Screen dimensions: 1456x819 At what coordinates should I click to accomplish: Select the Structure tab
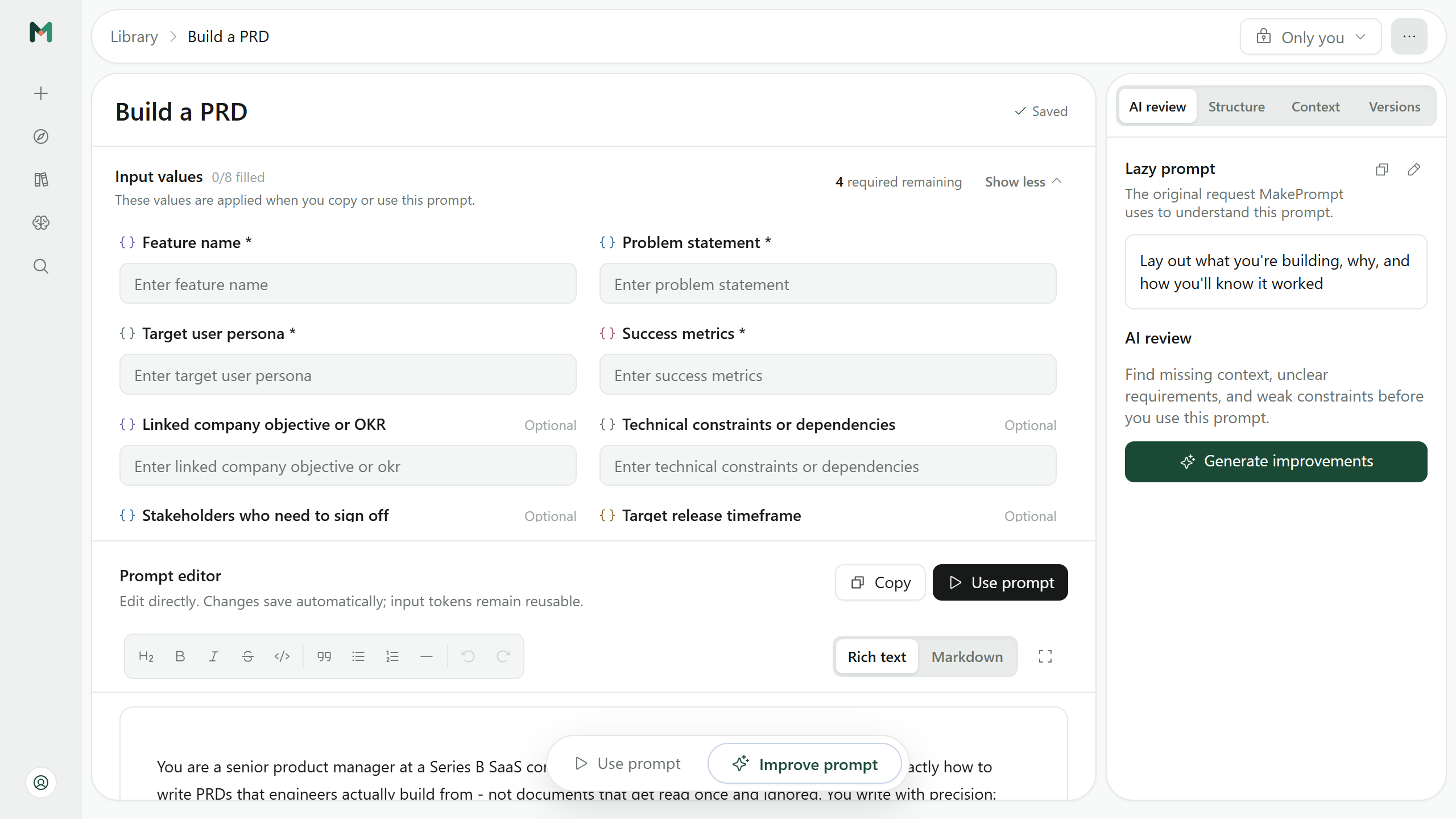pos(1236,106)
